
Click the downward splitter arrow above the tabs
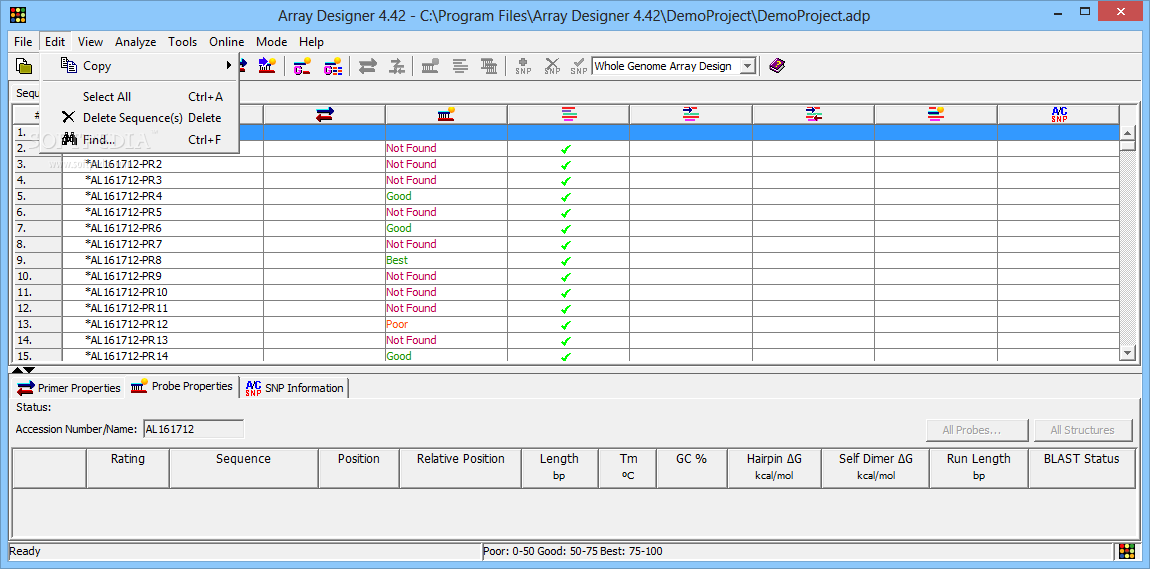(x=29, y=370)
